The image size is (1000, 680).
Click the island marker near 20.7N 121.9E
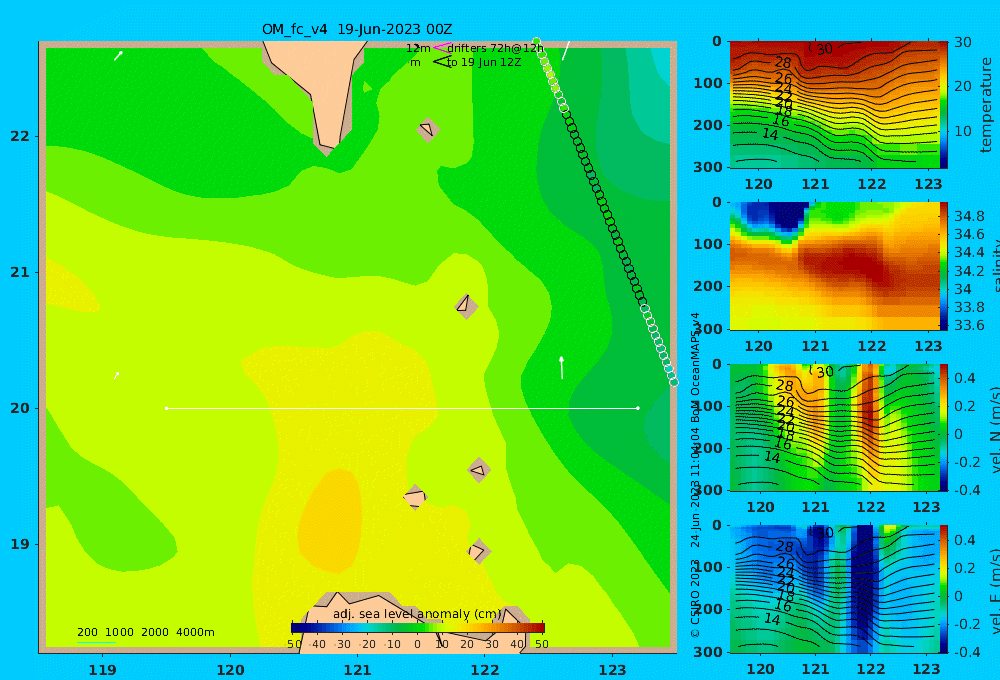tap(466, 306)
